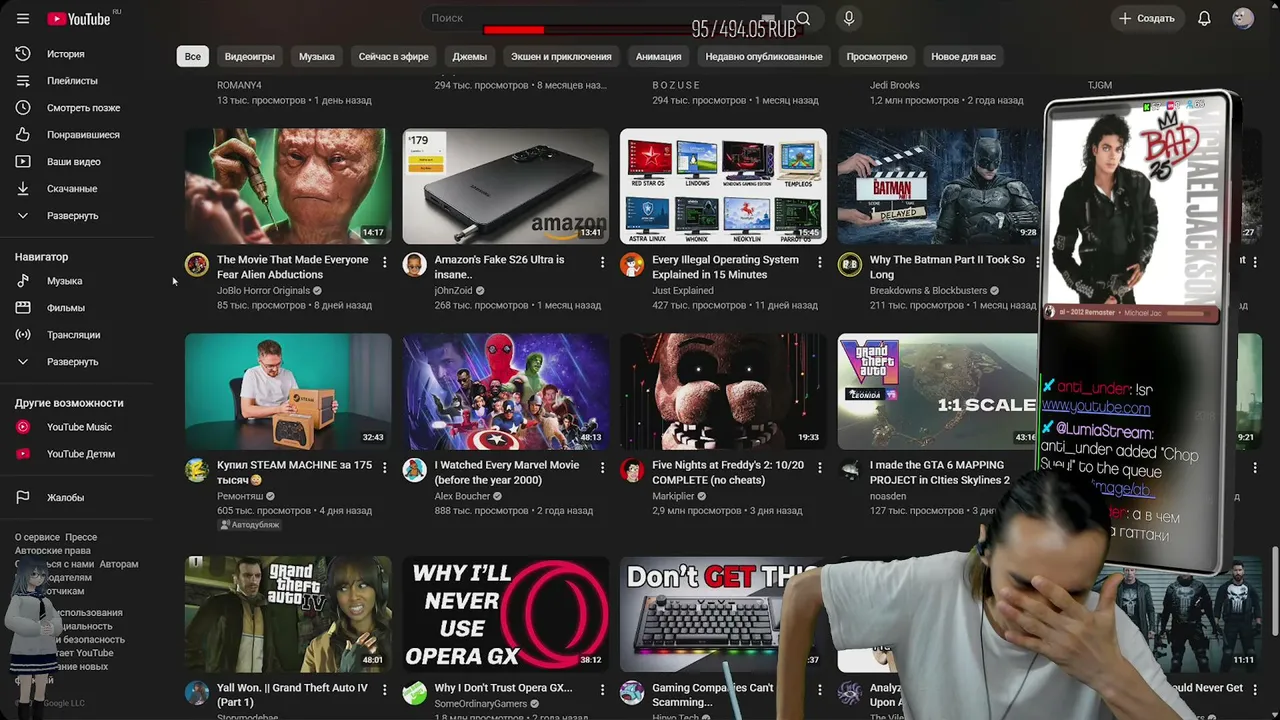1280x720 pixels.
Task: Open the hamburger guide menu
Action: pyautogui.click(x=23, y=19)
